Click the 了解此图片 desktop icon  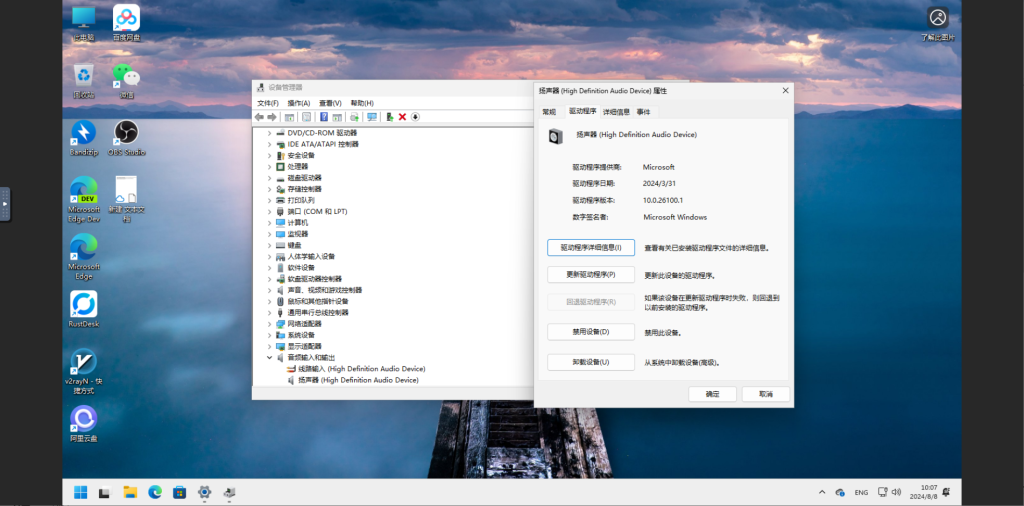click(938, 23)
